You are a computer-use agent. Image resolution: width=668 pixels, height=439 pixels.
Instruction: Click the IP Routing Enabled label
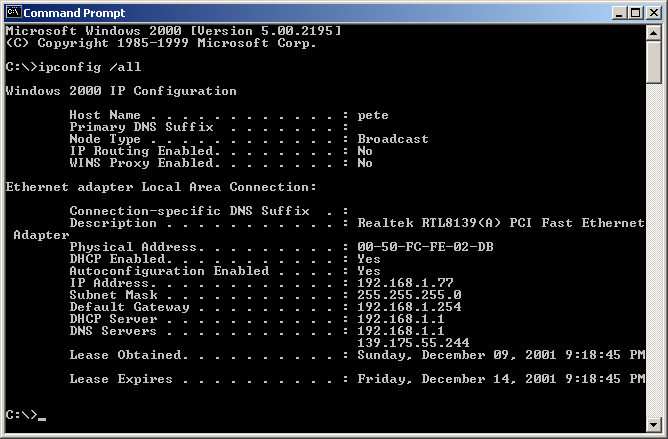(142, 151)
